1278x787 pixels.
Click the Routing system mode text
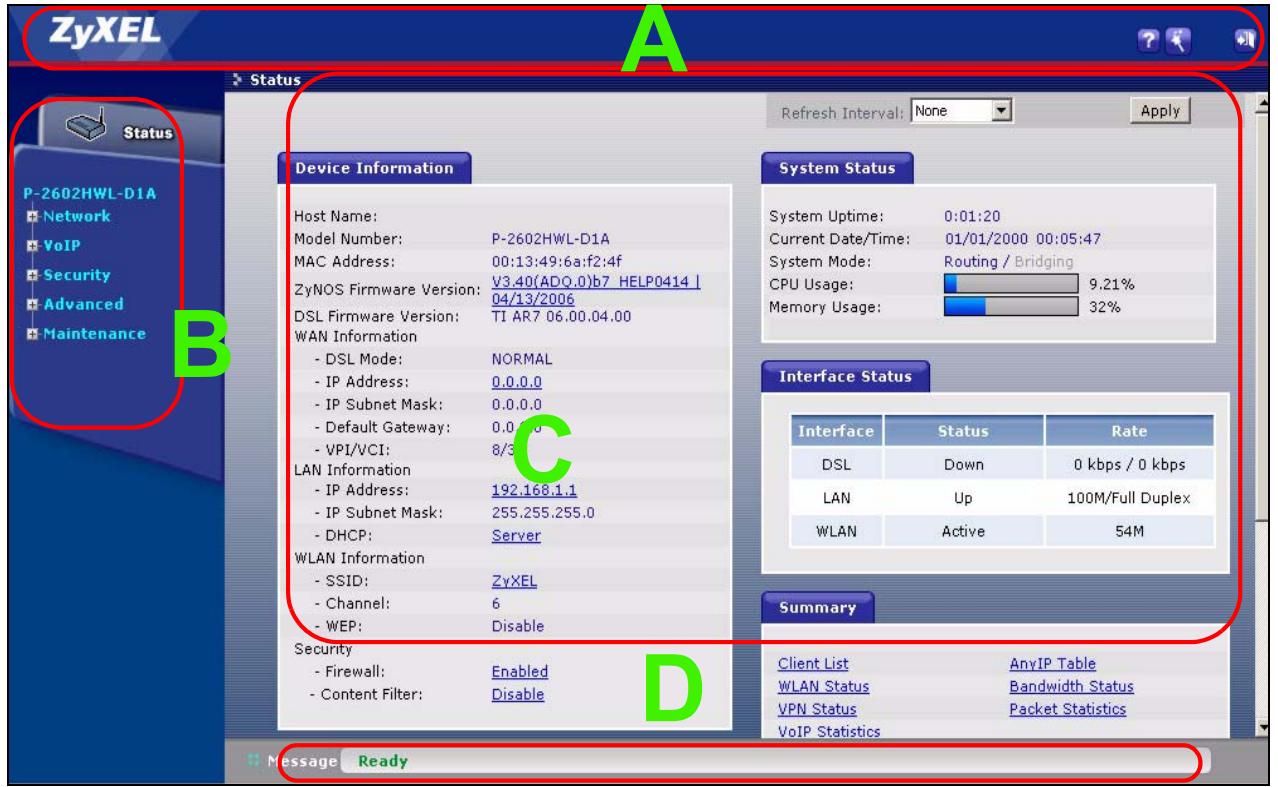[972, 261]
